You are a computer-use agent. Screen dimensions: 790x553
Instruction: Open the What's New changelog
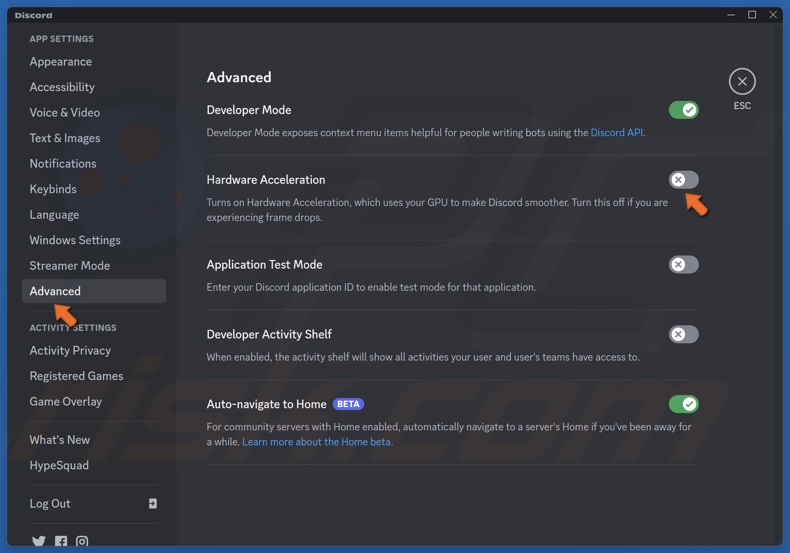click(94, 440)
